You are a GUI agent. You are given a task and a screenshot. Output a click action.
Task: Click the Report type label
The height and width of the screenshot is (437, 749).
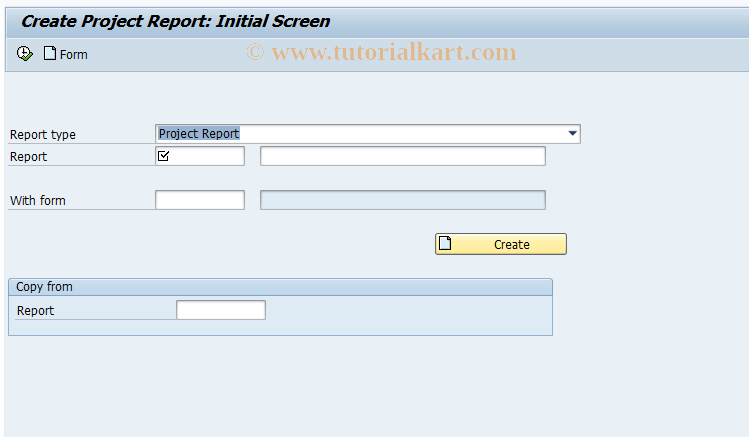[x=43, y=135]
